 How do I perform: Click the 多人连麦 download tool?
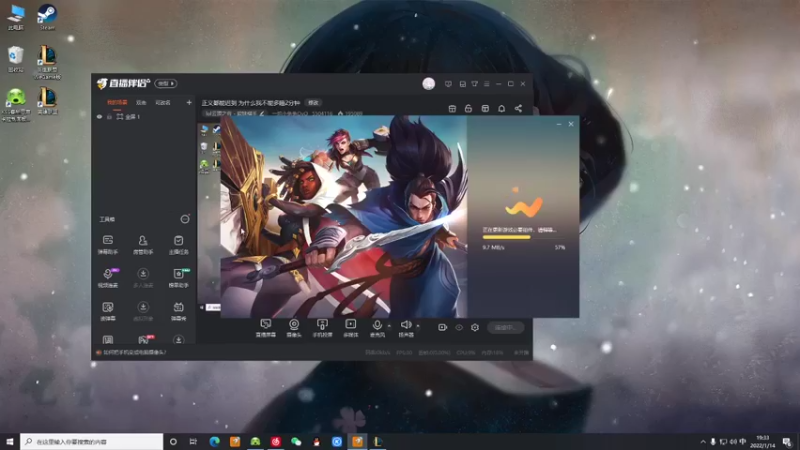[x=143, y=278]
